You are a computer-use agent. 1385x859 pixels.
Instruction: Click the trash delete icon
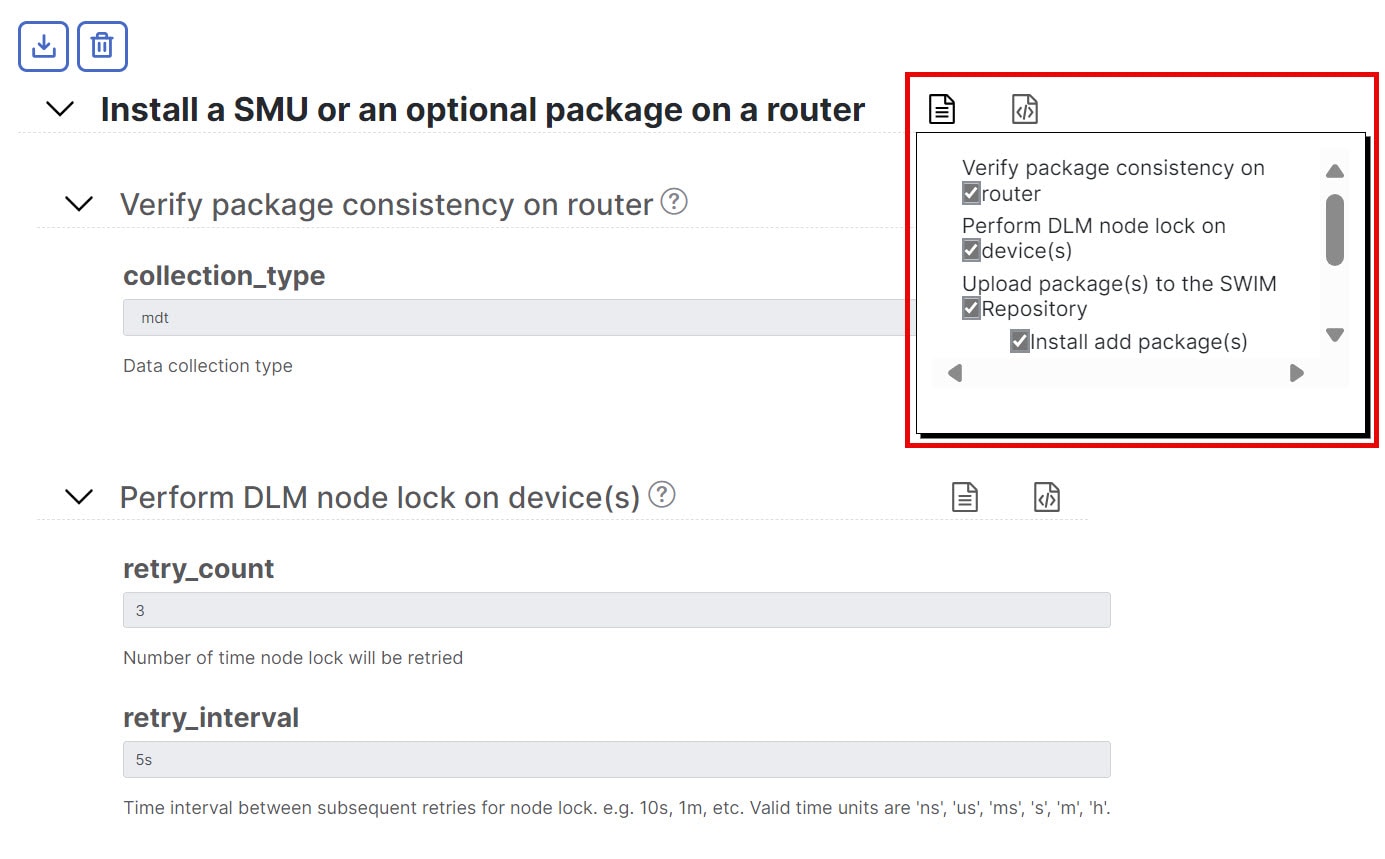pos(102,46)
